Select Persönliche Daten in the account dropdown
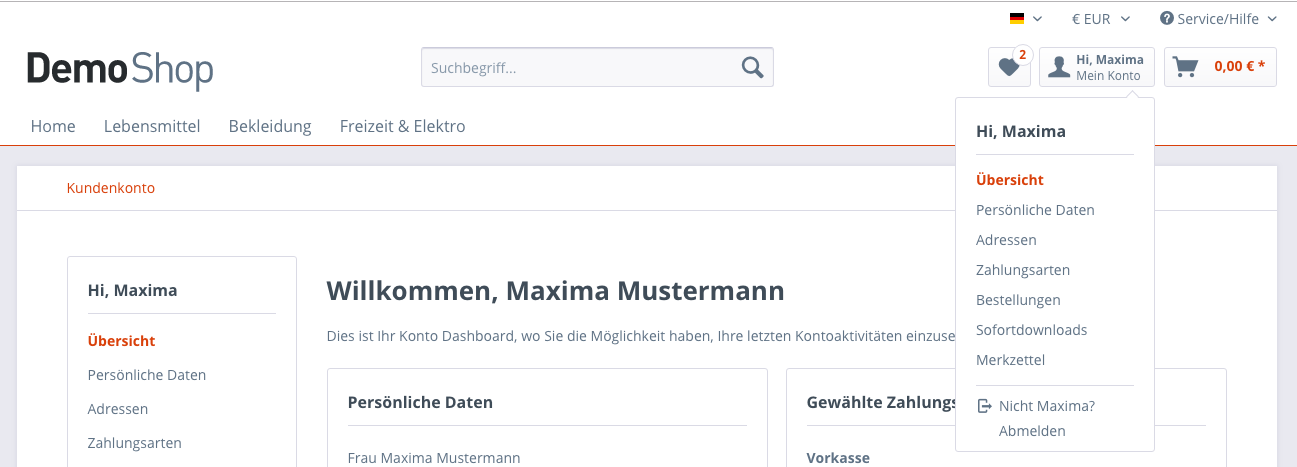Image resolution: width=1297 pixels, height=467 pixels. 1035,210
